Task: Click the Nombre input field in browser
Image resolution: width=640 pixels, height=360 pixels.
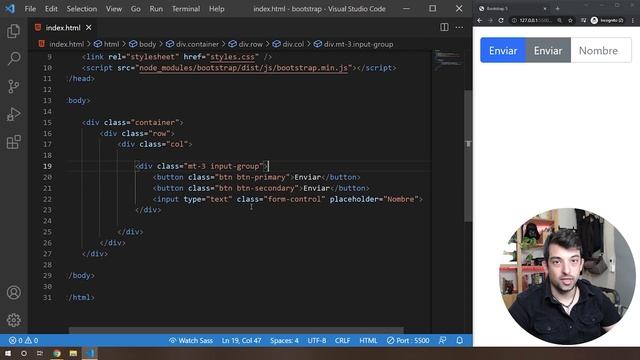Action: coord(601,51)
